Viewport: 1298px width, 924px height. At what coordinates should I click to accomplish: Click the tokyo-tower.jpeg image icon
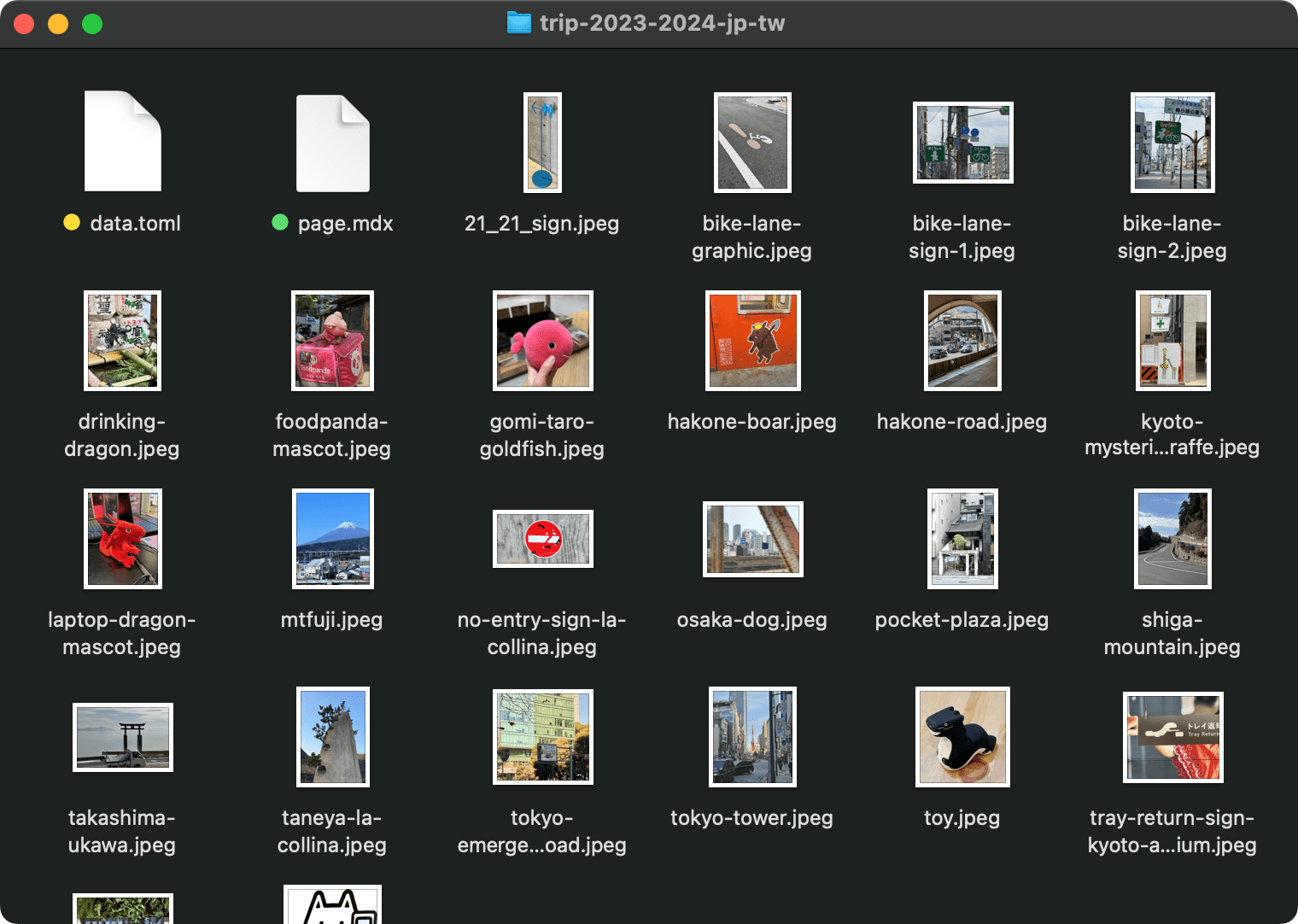tap(752, 737)
